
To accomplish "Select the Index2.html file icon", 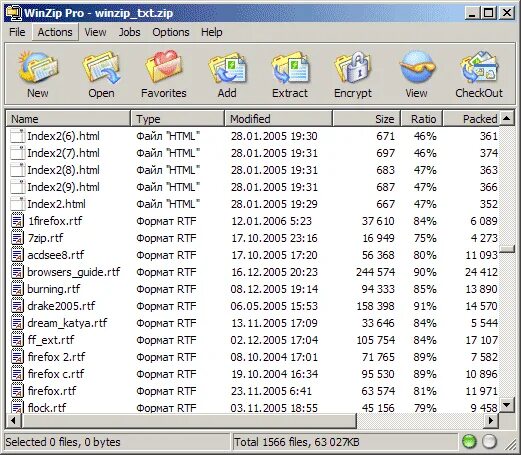I will coord(17,204).
